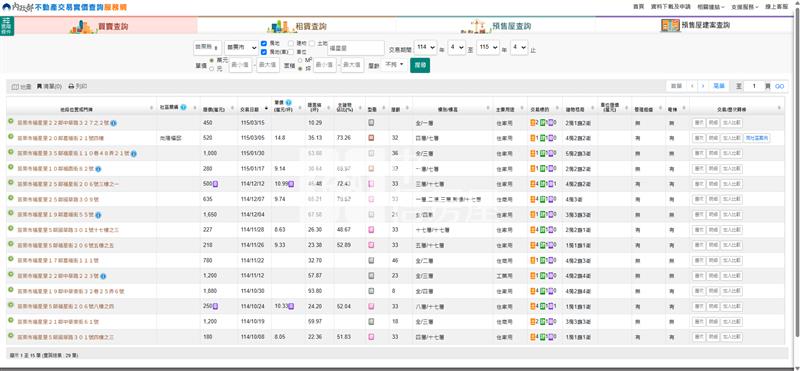
Task: Select the 萬元 price unit radio
Action: [212, 61]
